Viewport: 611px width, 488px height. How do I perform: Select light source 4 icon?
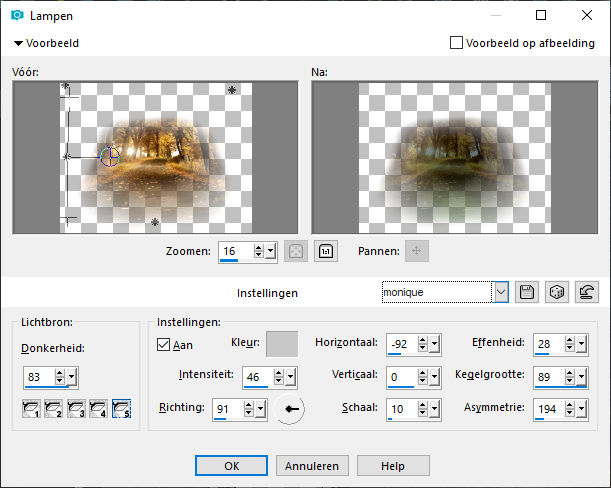98,409
